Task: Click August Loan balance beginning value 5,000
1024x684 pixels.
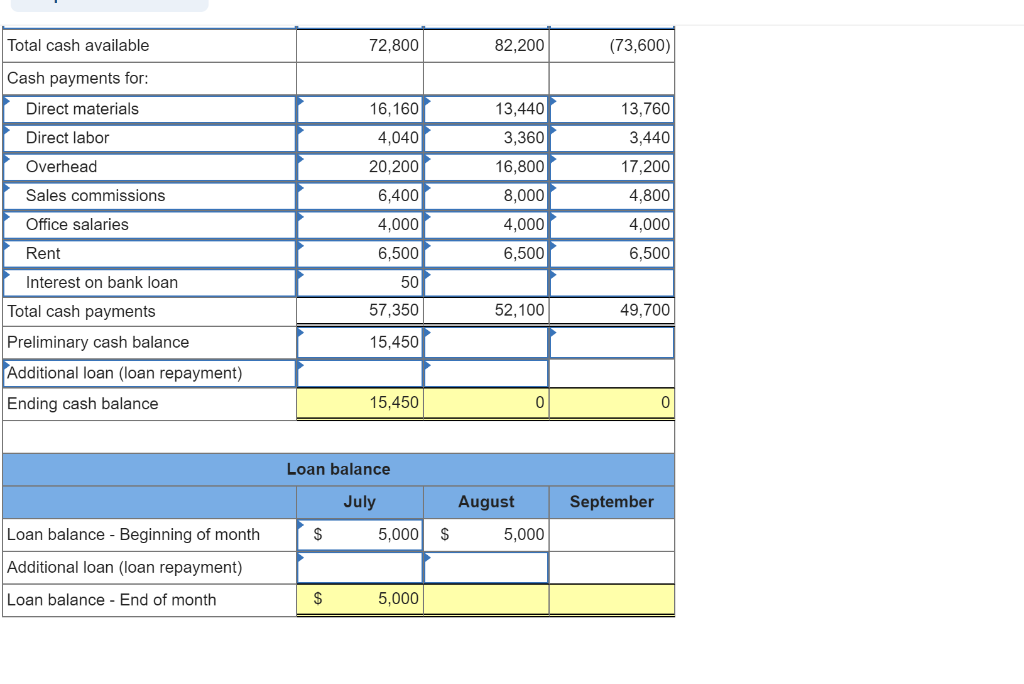Action: (486, 534)
